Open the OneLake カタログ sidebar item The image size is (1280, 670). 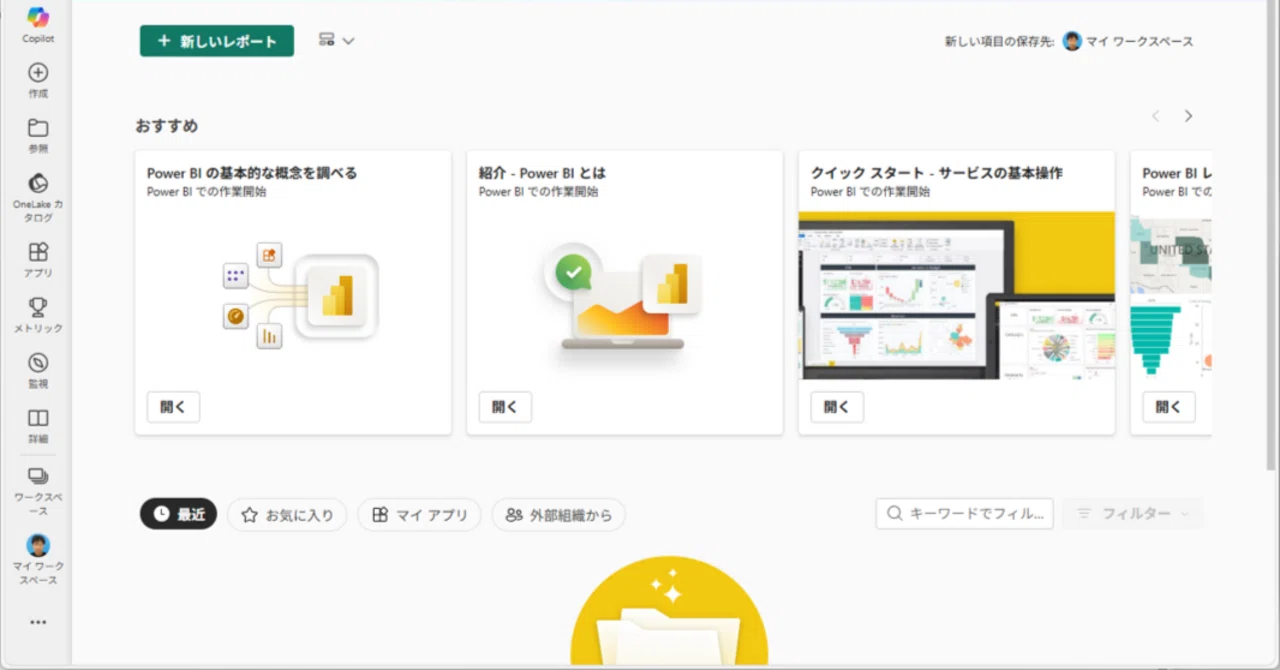[x=38, y=198]
